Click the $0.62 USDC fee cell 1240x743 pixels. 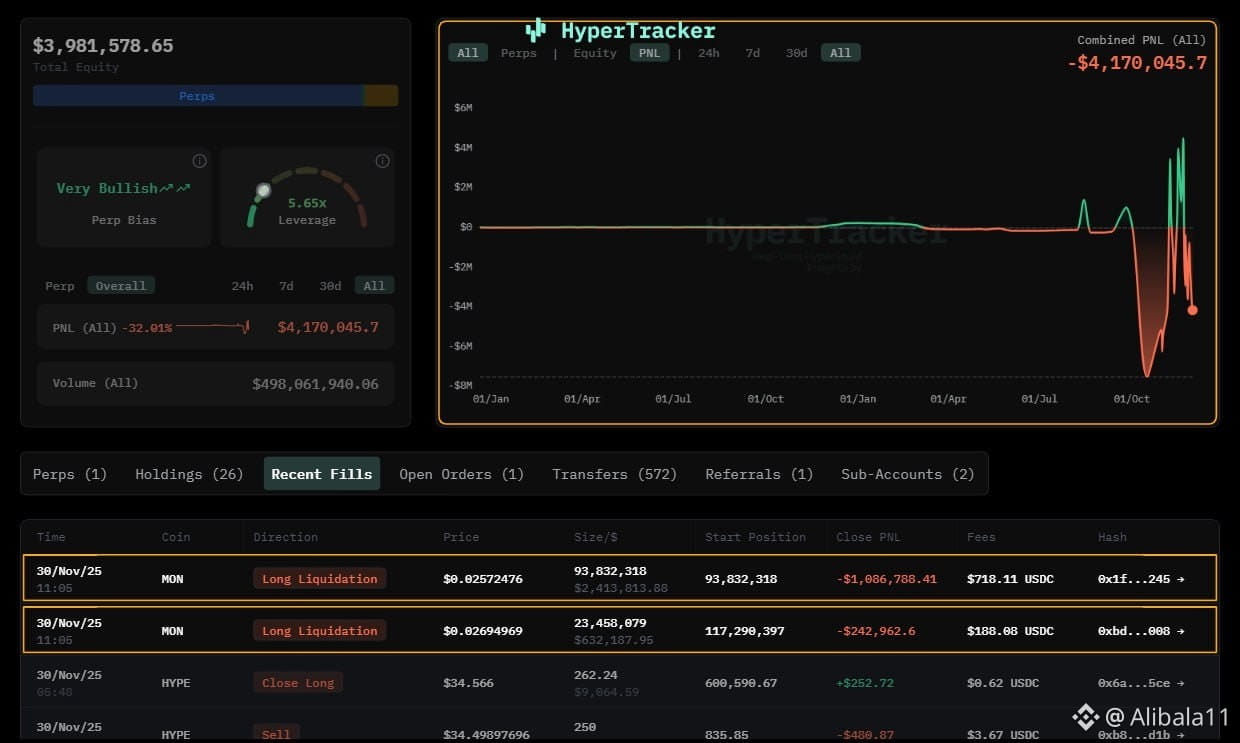(1003, 683)
